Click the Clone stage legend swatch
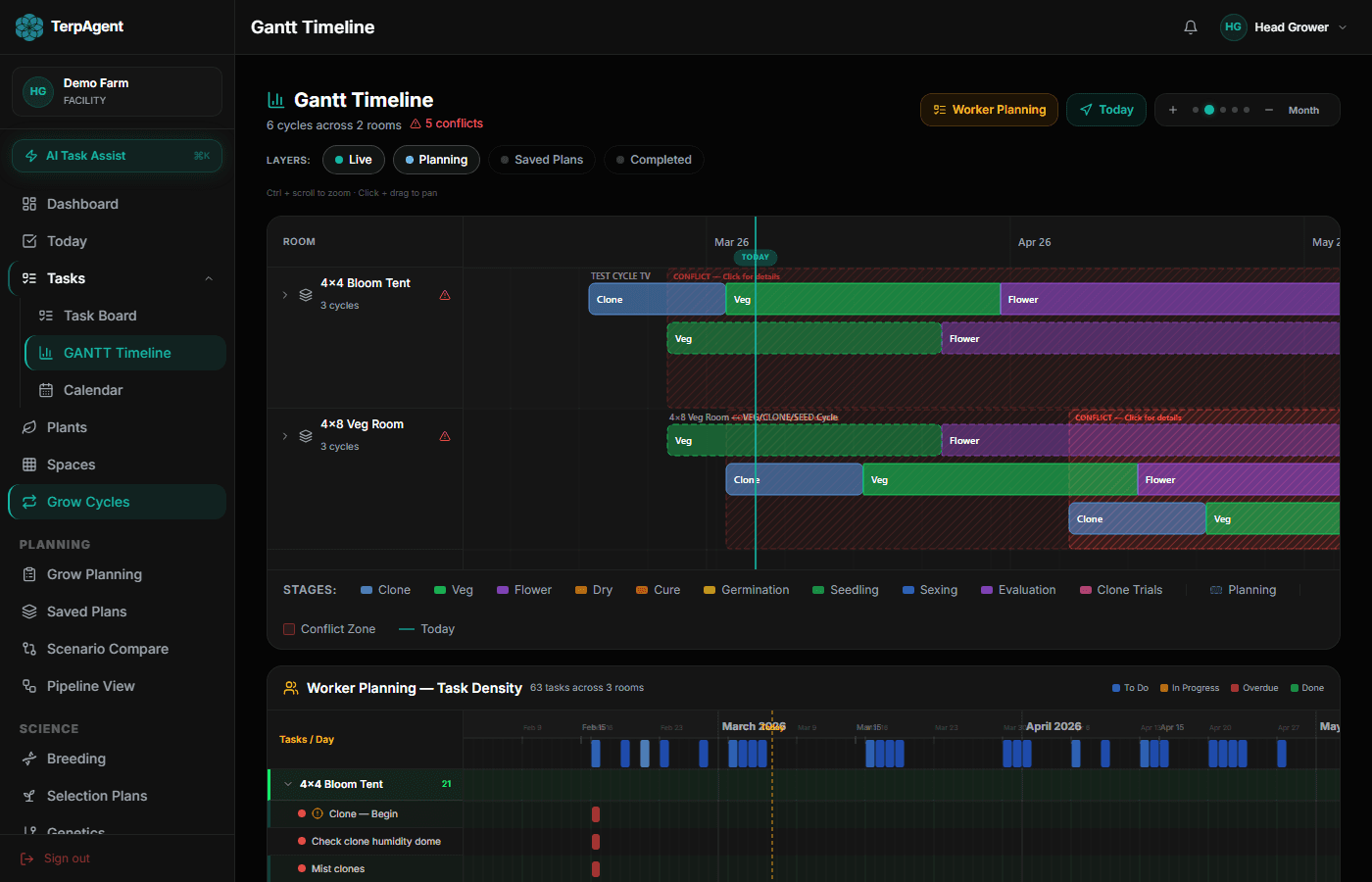The height and width of the screenshot is (882, 1372). coord(367,590)
